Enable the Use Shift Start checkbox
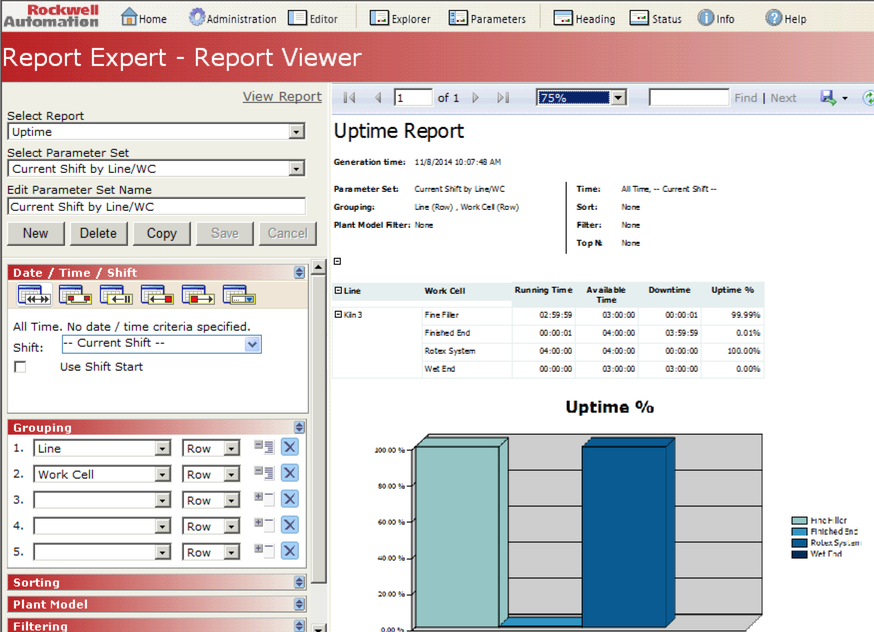This screenshot has width=874, height=632. click(20, 367)
